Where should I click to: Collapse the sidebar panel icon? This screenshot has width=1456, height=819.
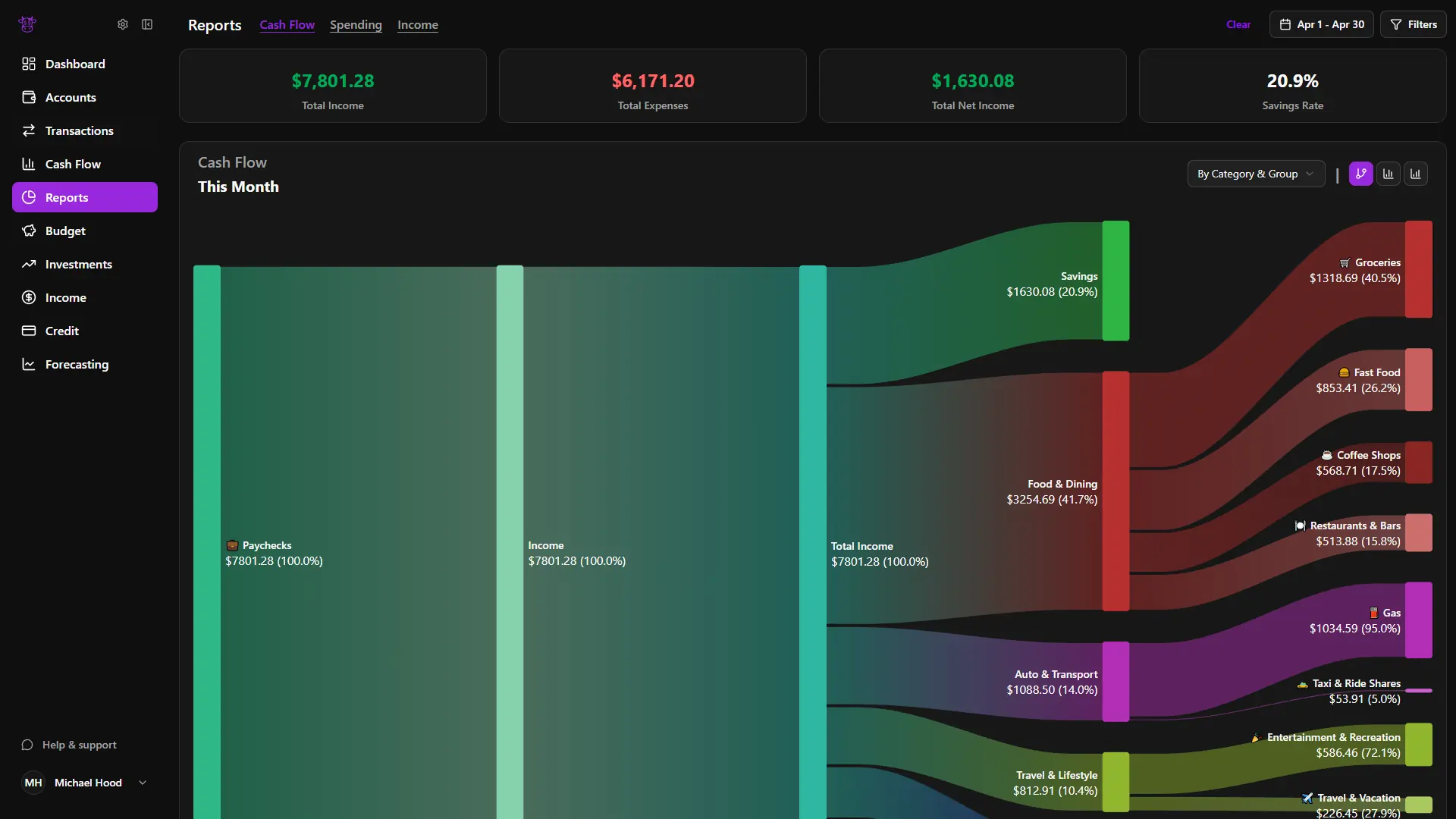pos(147,24)
